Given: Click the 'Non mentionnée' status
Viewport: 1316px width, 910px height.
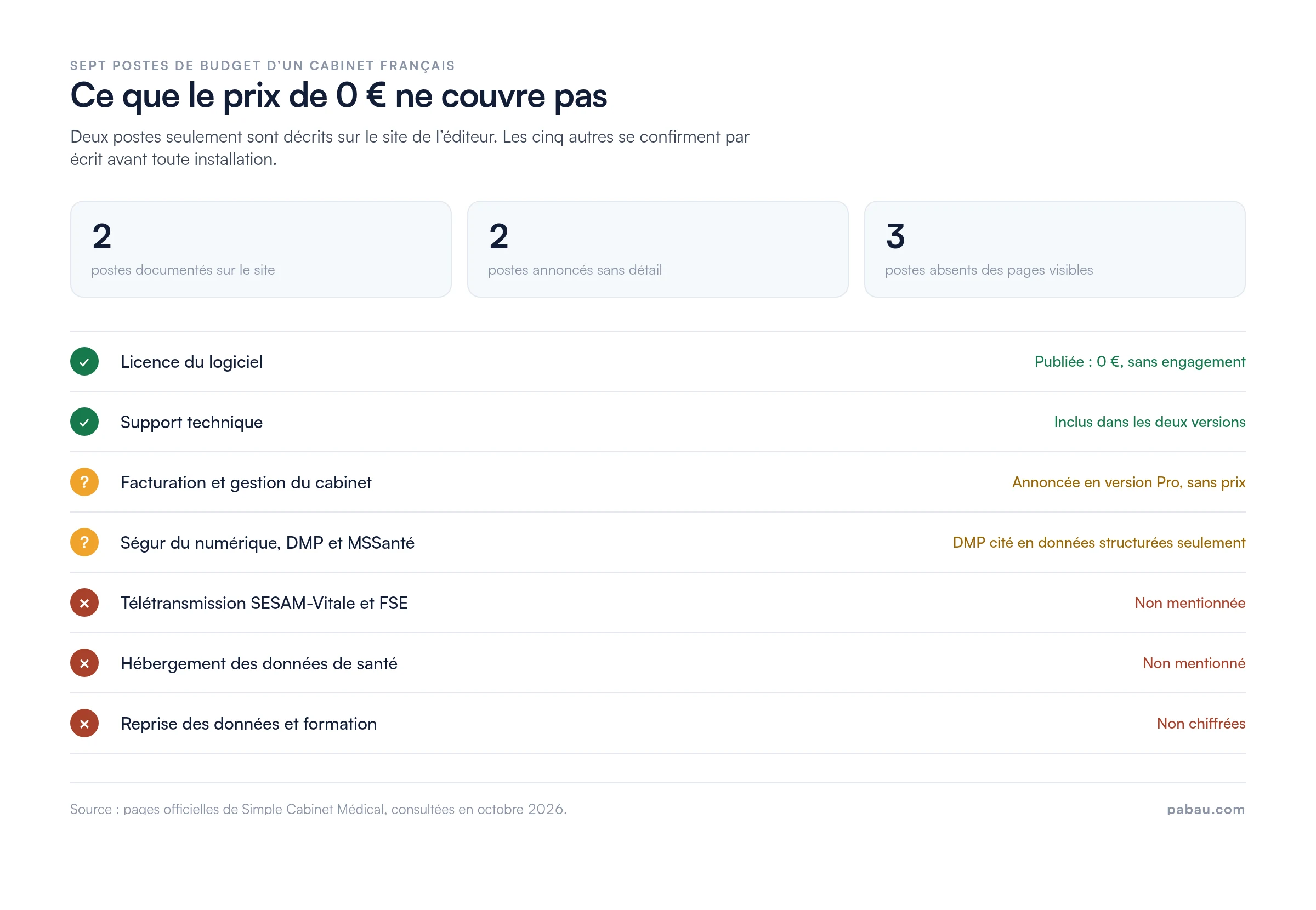Looking at the screenshot, I should pos(1190,602).
